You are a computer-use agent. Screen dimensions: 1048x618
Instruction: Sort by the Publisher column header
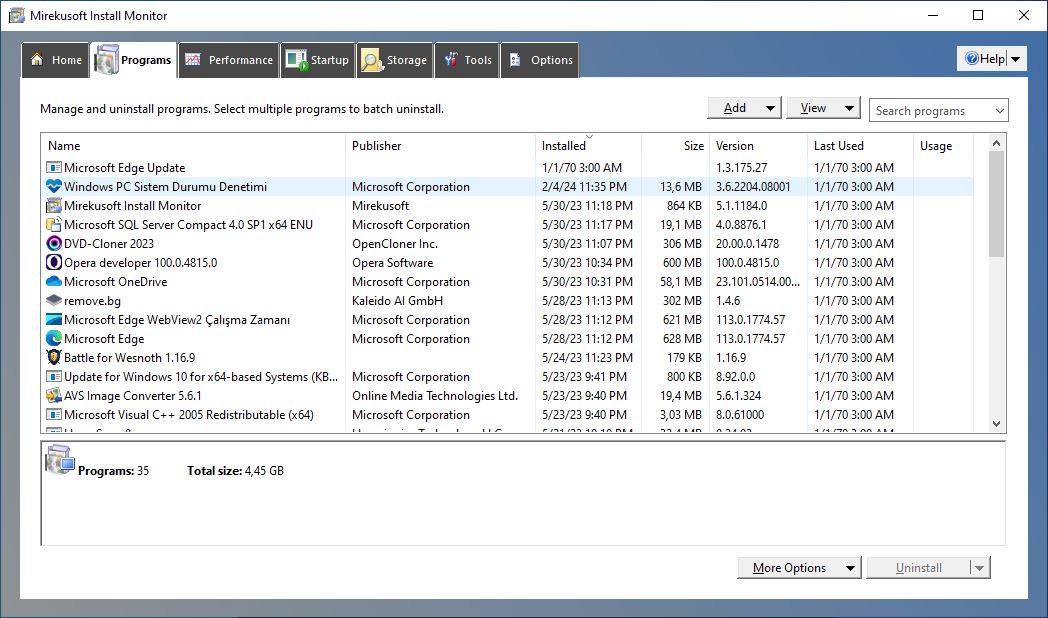(440, 146)
